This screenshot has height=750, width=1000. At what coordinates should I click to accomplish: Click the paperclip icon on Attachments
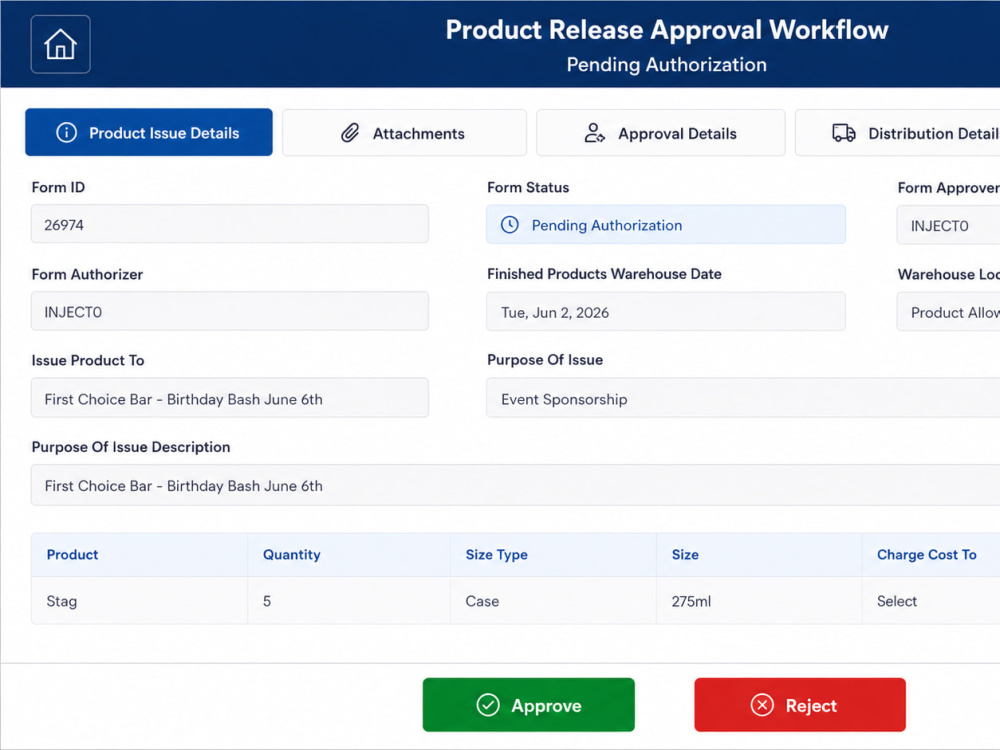point(350,133)
